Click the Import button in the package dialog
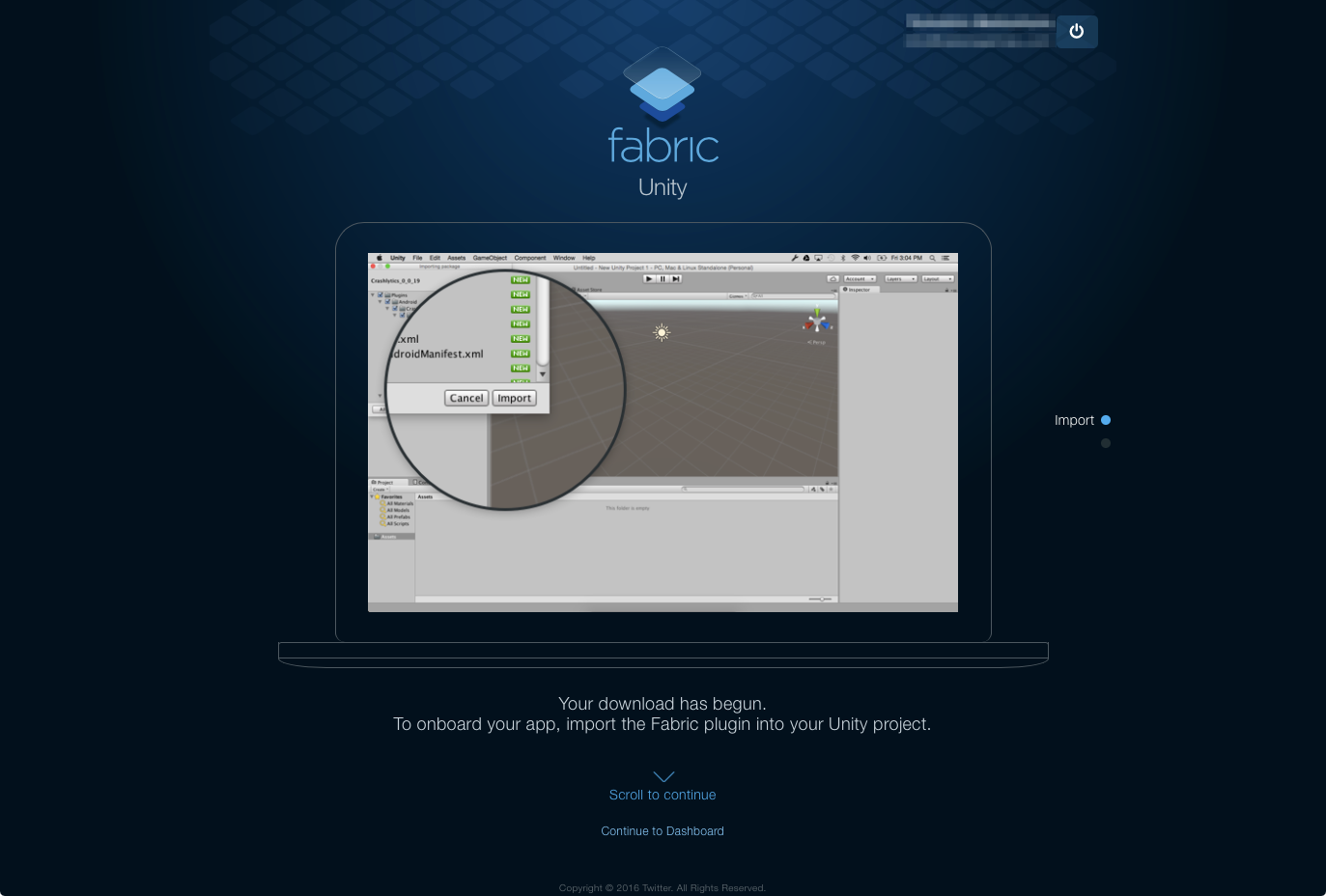 point(514,398)
